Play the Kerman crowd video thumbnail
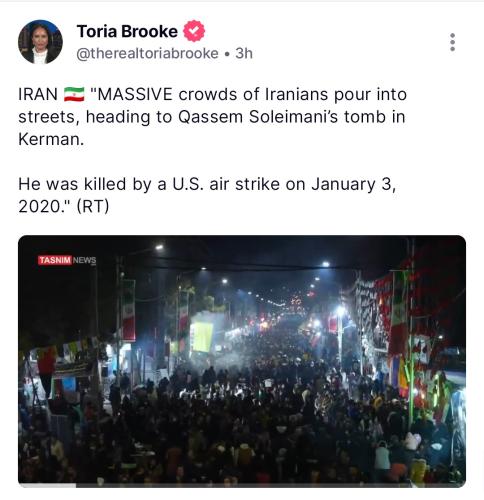The height and width of the screenshot is (500, 484). [242, 361]
